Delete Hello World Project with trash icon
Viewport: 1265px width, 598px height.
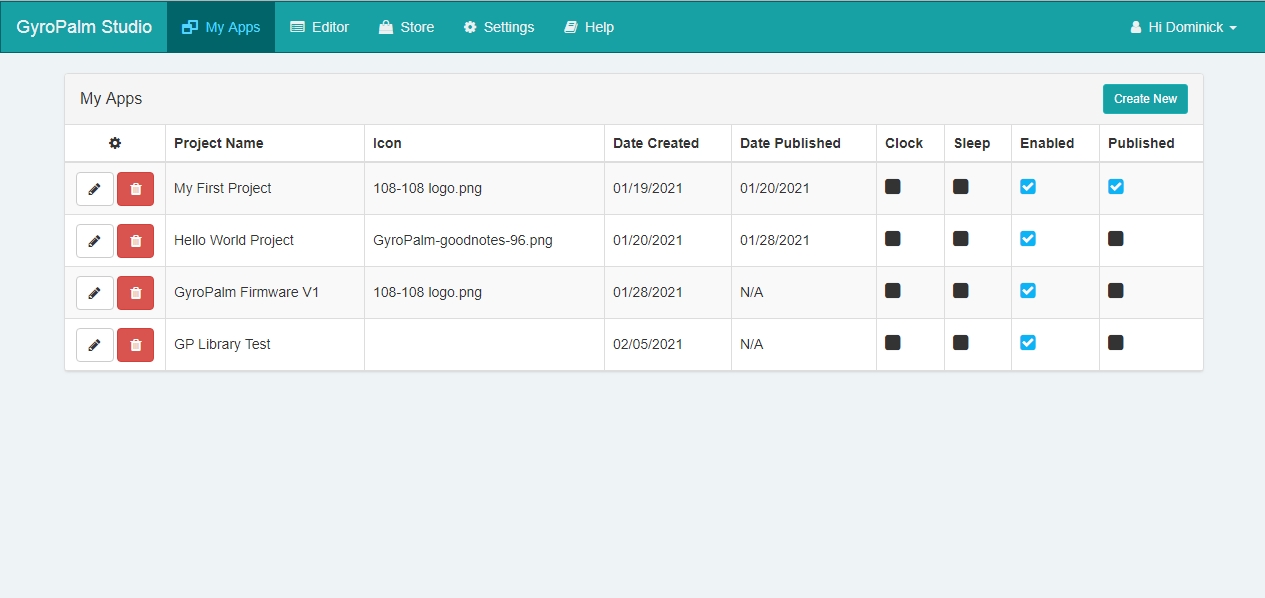tap(136, 241)
